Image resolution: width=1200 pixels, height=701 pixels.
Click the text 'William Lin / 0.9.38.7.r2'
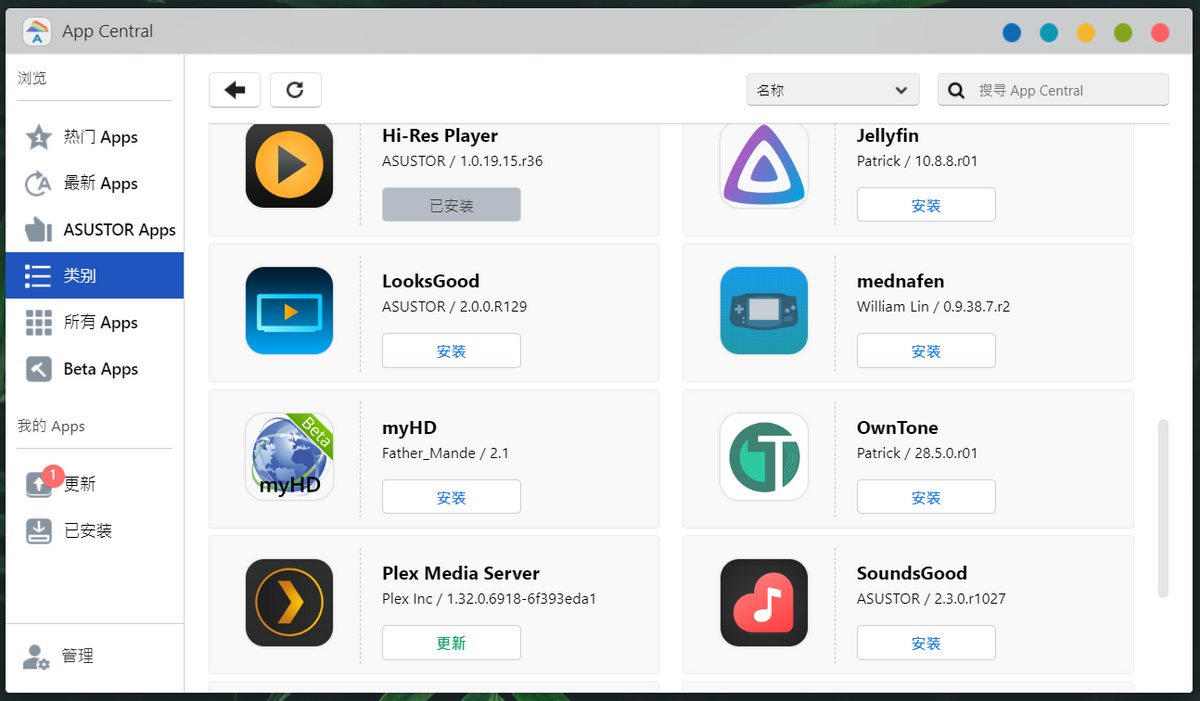933,307
